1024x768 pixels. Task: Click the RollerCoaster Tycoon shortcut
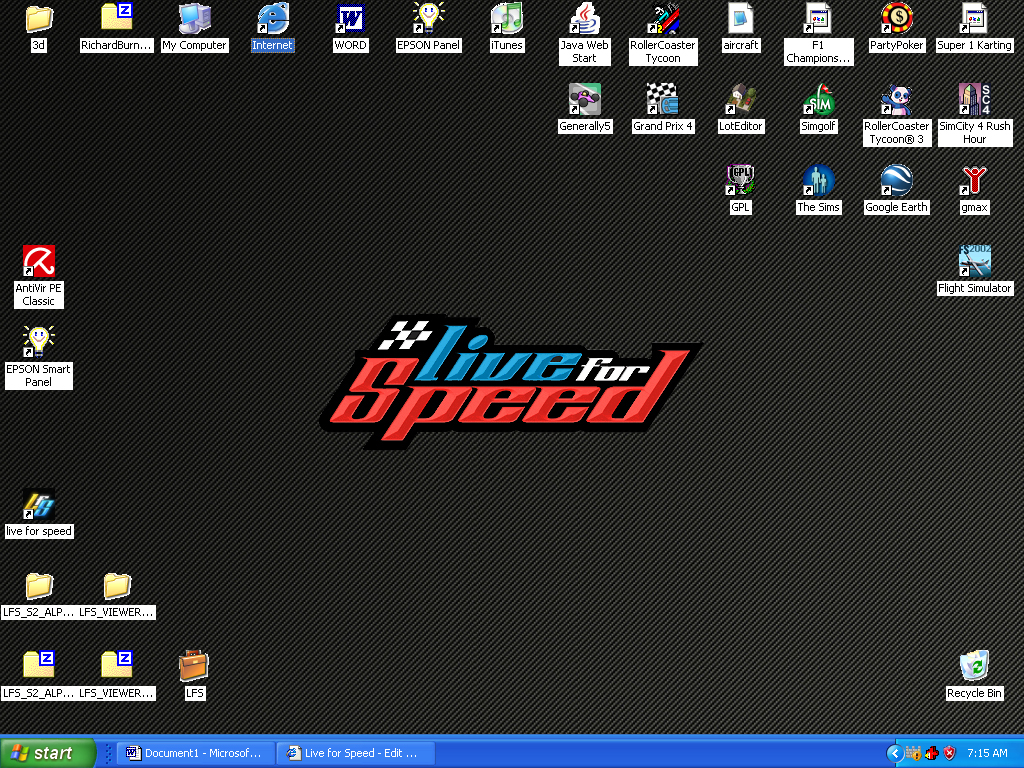pyautogui.click(x=662, y=19)
